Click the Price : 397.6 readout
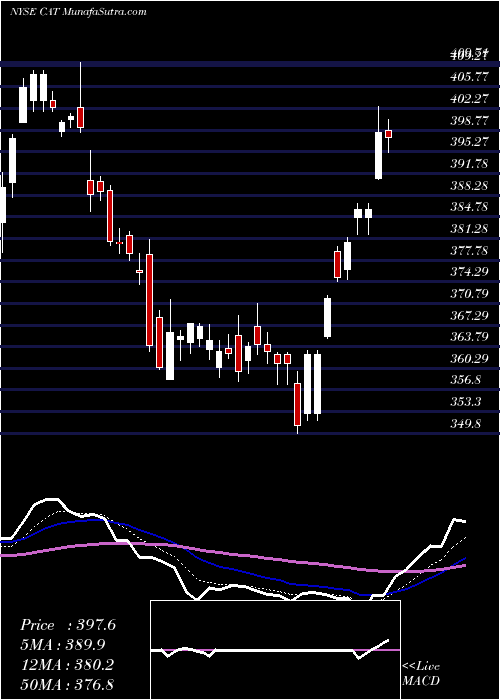Viewport: 500px width, 700px height. click(68, 625)
